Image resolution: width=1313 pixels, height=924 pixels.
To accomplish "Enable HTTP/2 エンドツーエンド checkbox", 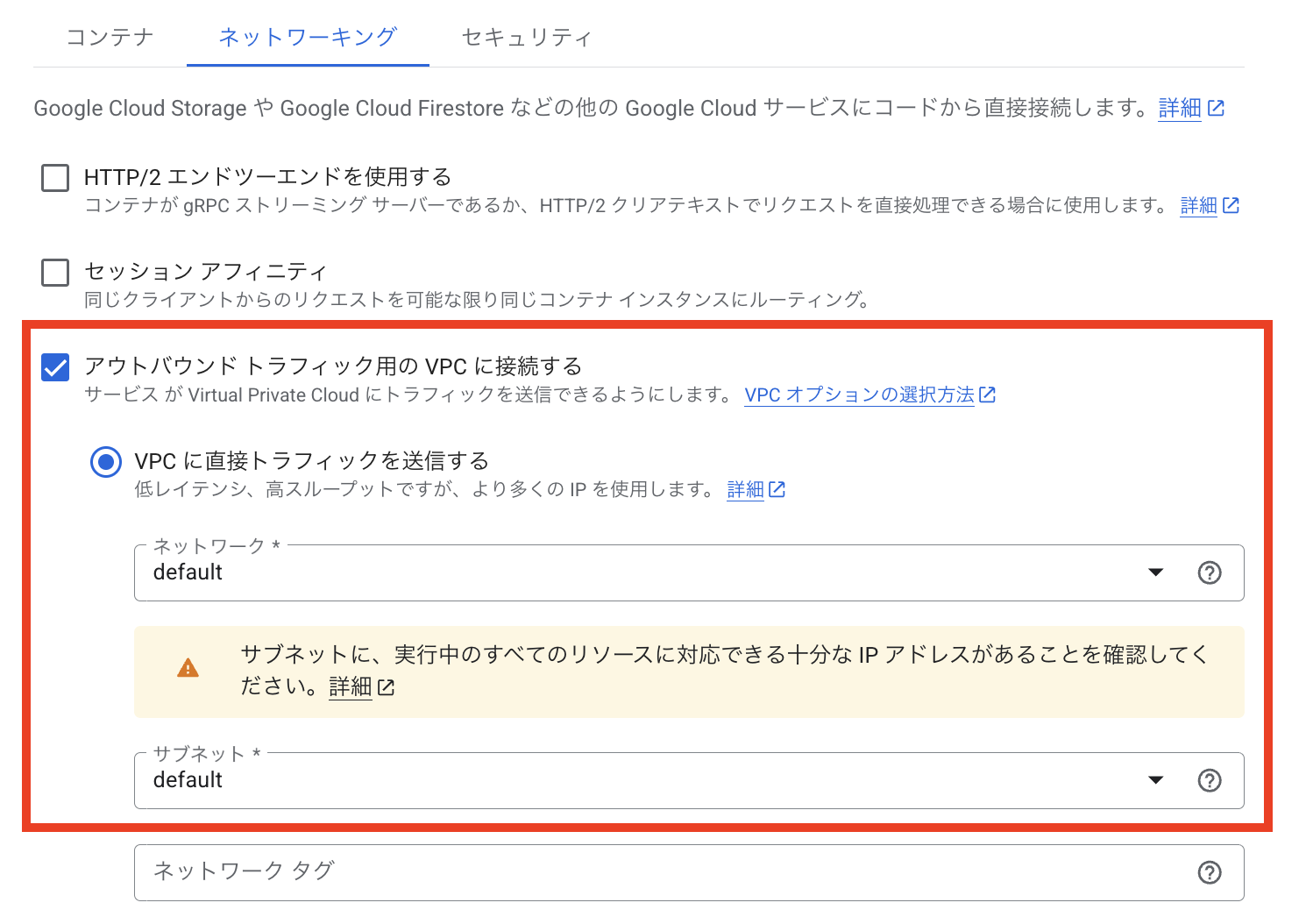I will coord(55,178).
